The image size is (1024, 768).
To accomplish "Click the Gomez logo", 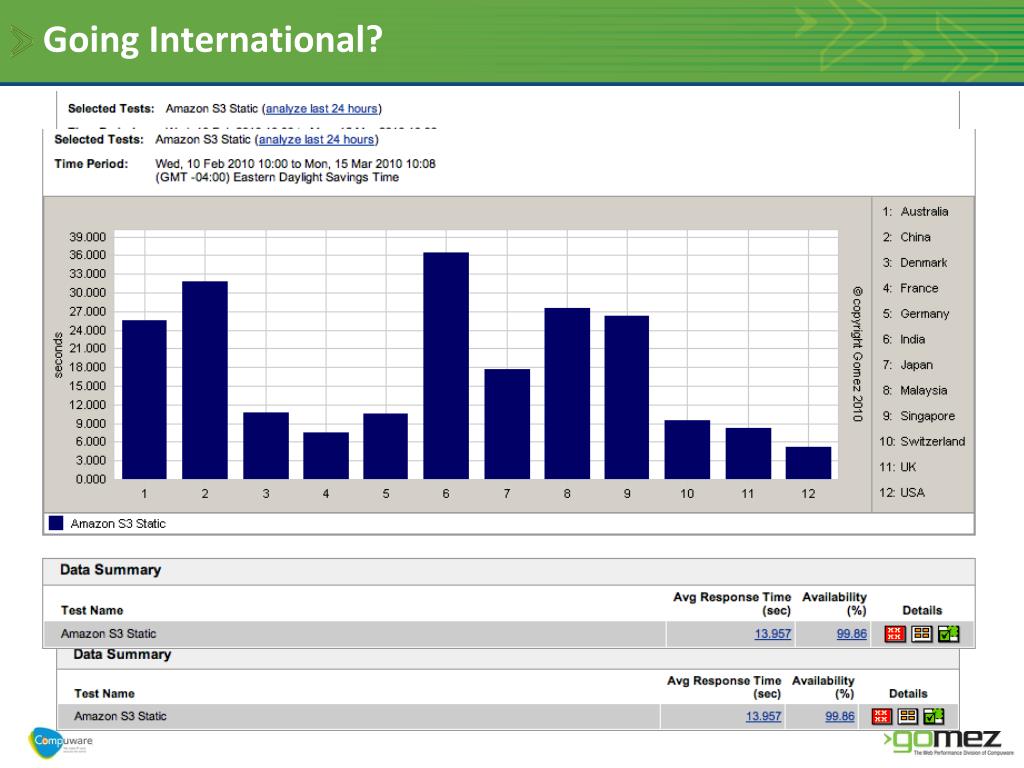I will pos(948,743).
